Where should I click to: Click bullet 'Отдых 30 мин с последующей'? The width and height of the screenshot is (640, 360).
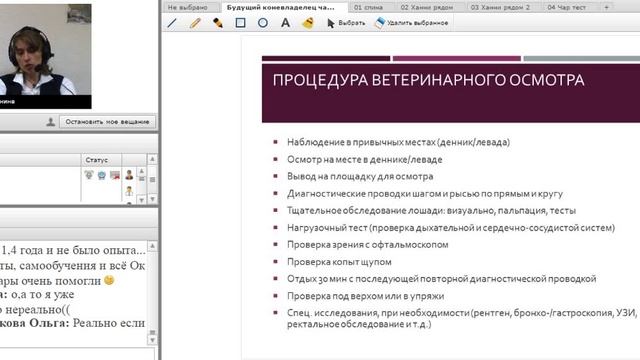click(442, 279)
